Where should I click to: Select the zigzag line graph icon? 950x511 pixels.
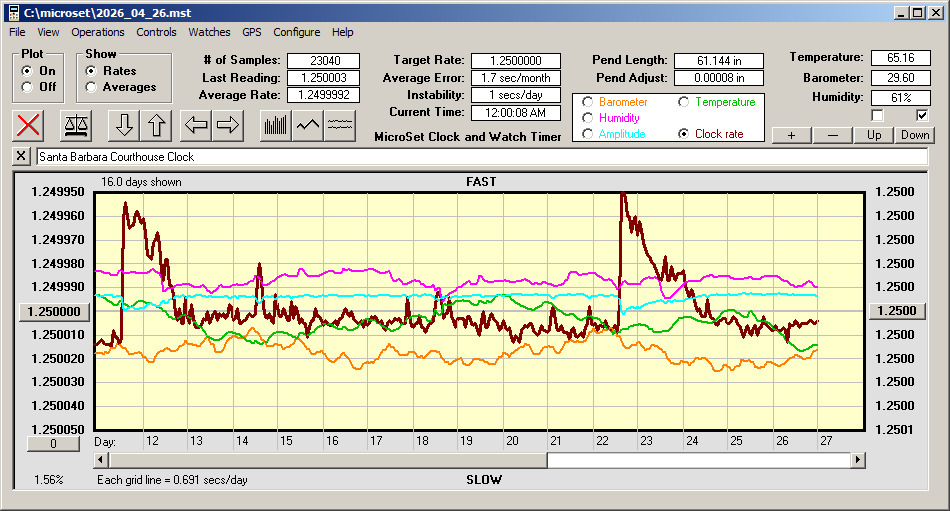click(x=308, y=125)
